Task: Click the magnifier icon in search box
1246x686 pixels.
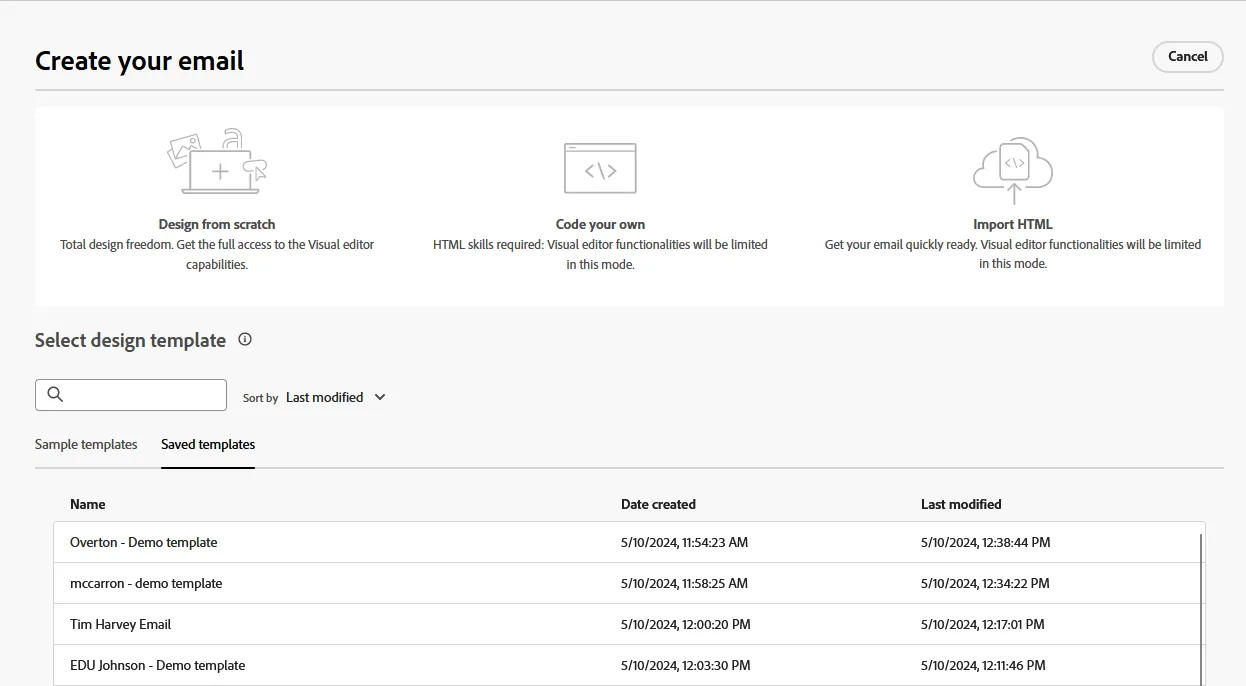Action: coord(55,395)
